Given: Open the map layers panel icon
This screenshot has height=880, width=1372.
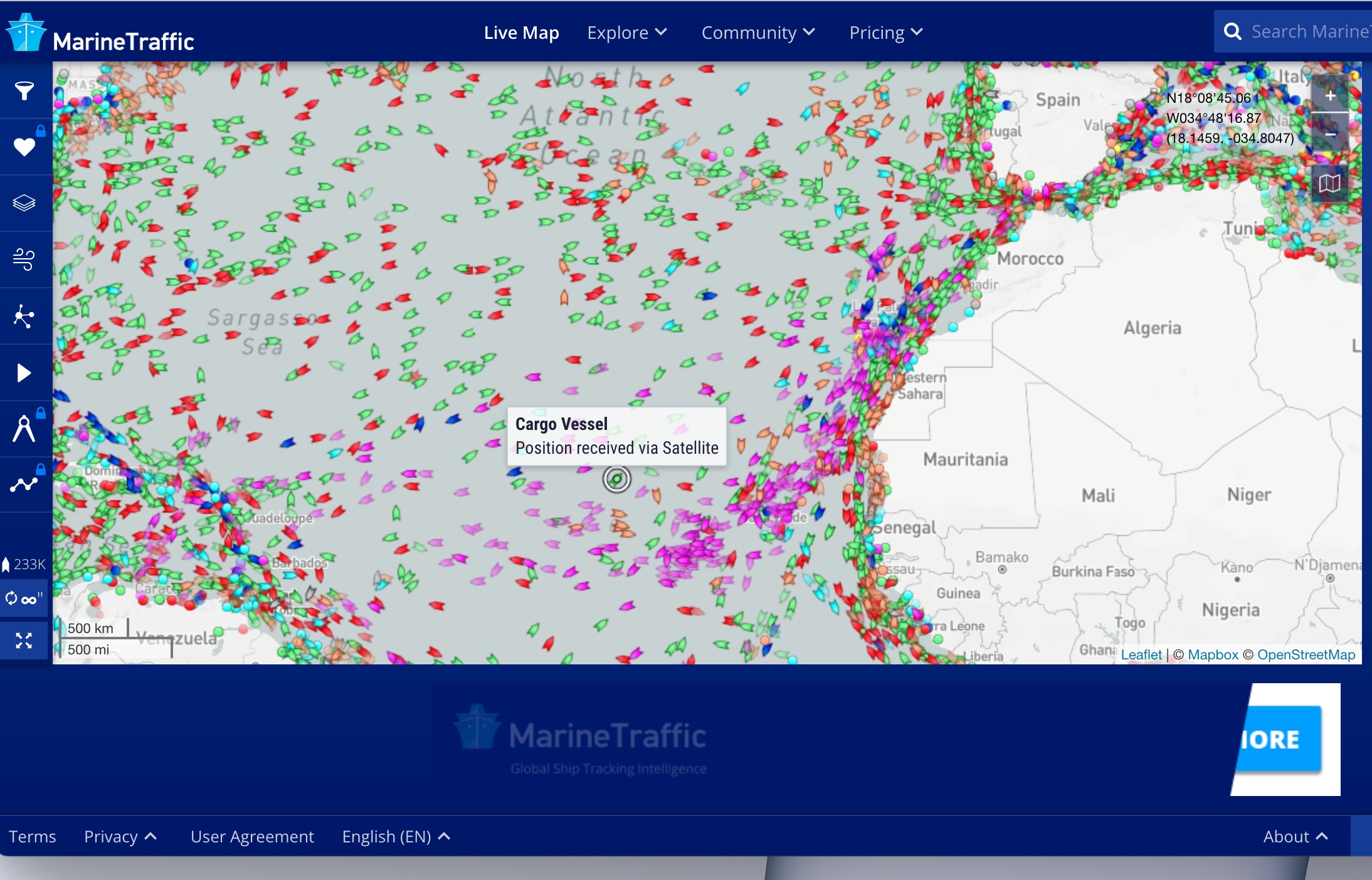Looking at the screenshot, I should tap(24, 203).
